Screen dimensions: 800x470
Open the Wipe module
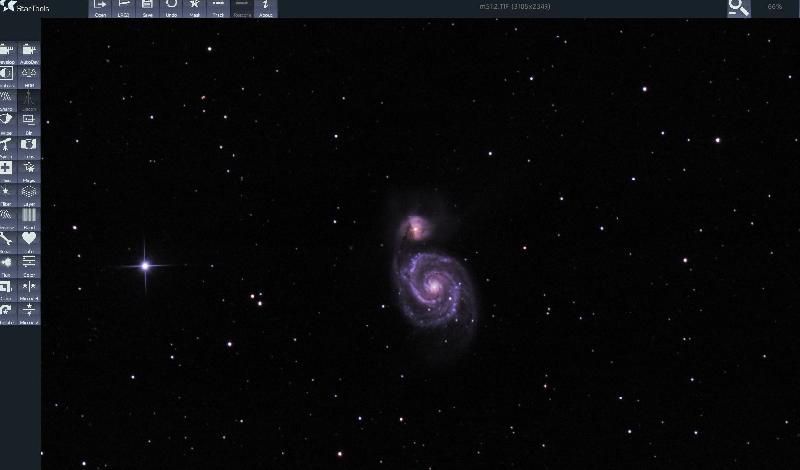click(x=7, y=124)
